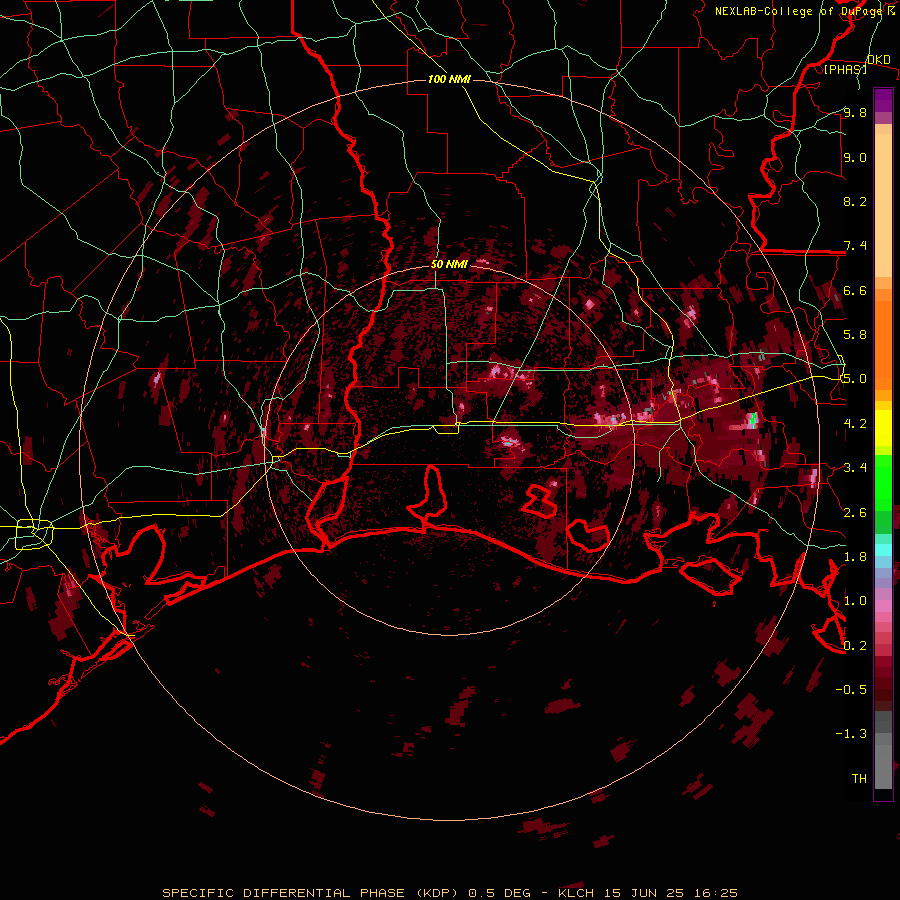Click the 7.4 scale value
The width and height of the screenshot is (900, 900).
855,246
